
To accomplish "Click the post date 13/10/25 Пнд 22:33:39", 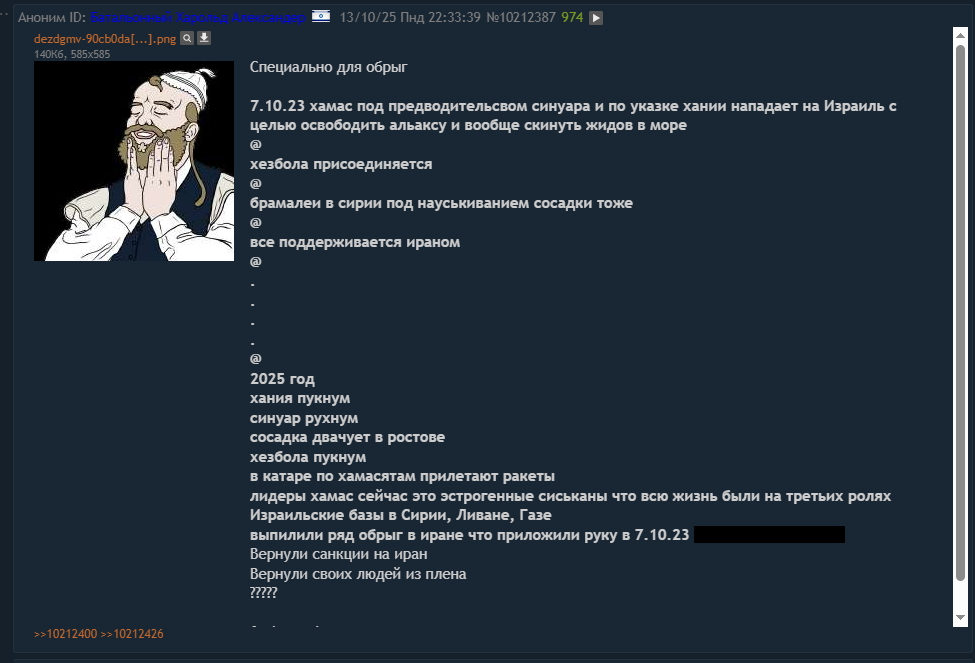I will coord(410,17).
